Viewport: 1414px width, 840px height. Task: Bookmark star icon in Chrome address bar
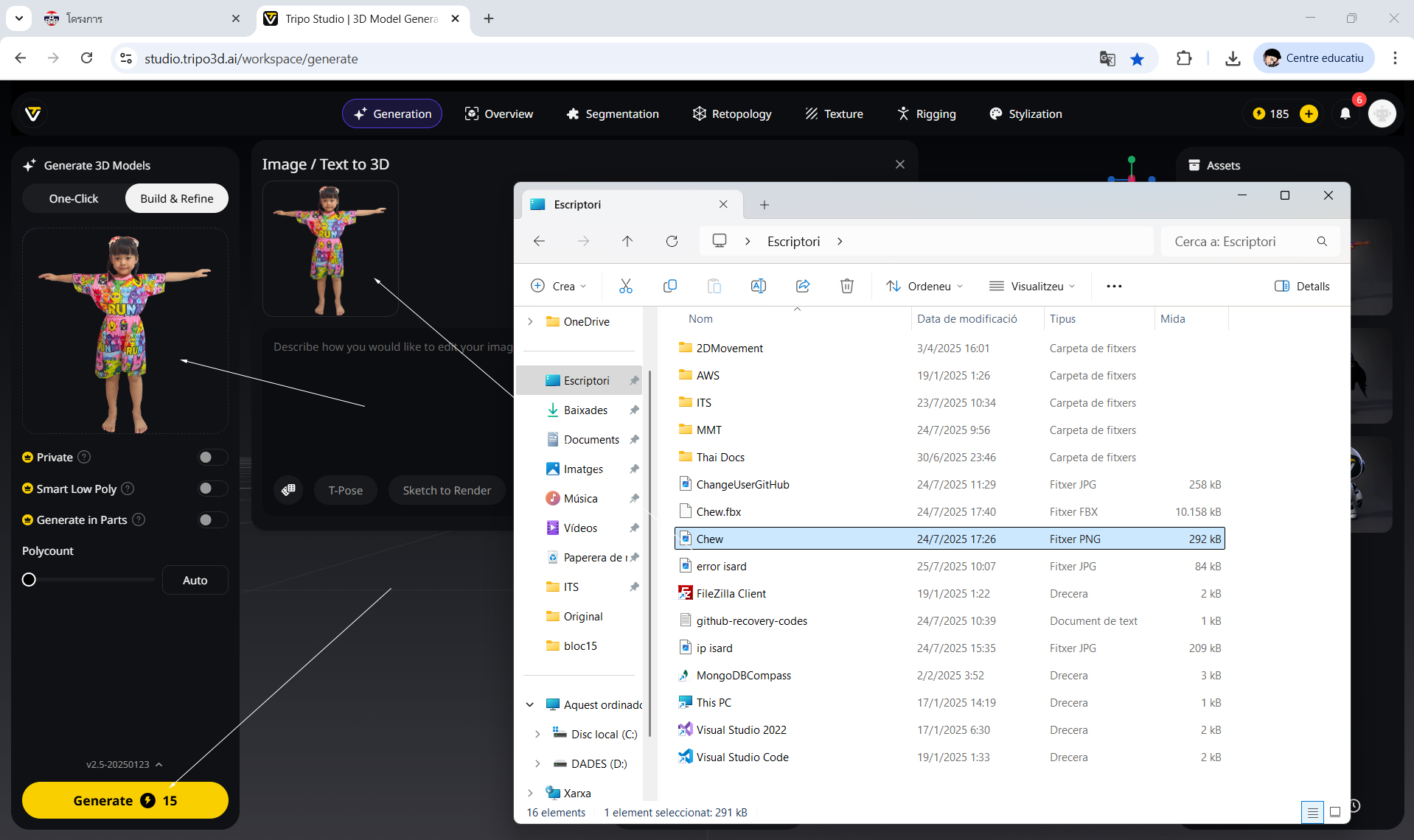pyautogui.click(x=1137, y=59)
